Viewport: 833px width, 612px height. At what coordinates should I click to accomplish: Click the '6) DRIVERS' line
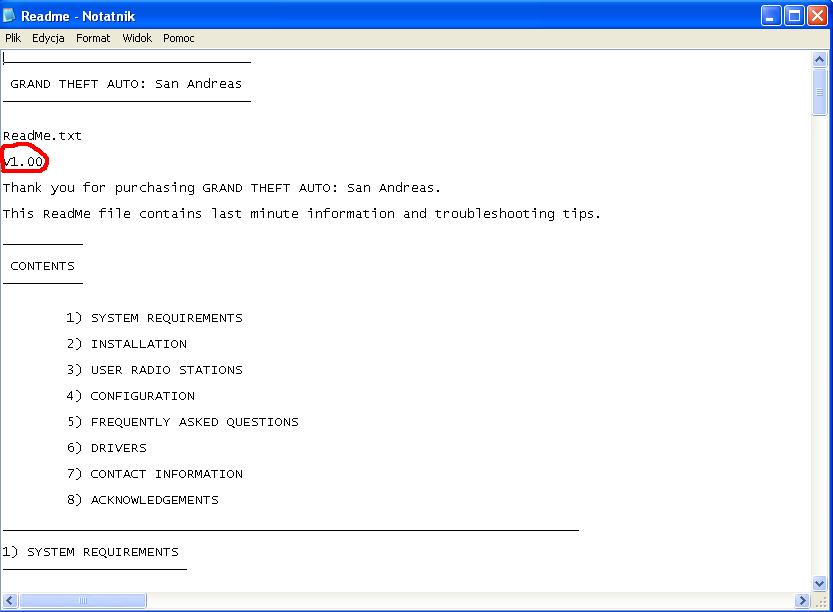pyautogui.click(x=107, y=448)
